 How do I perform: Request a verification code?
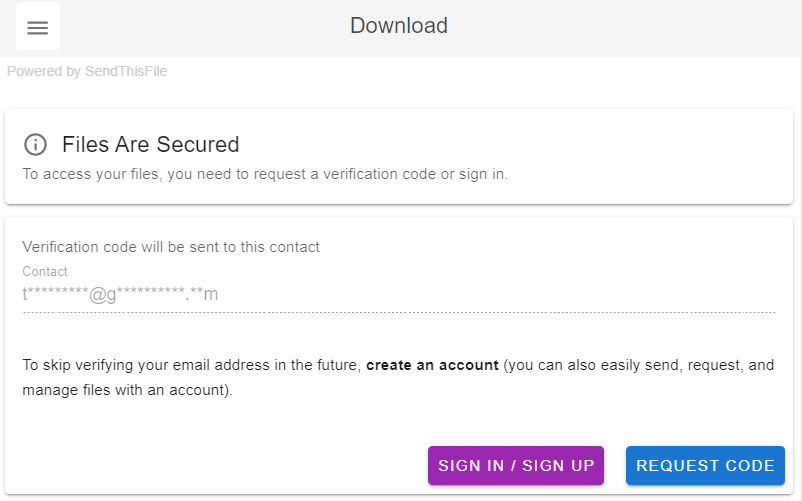point(705,466)
